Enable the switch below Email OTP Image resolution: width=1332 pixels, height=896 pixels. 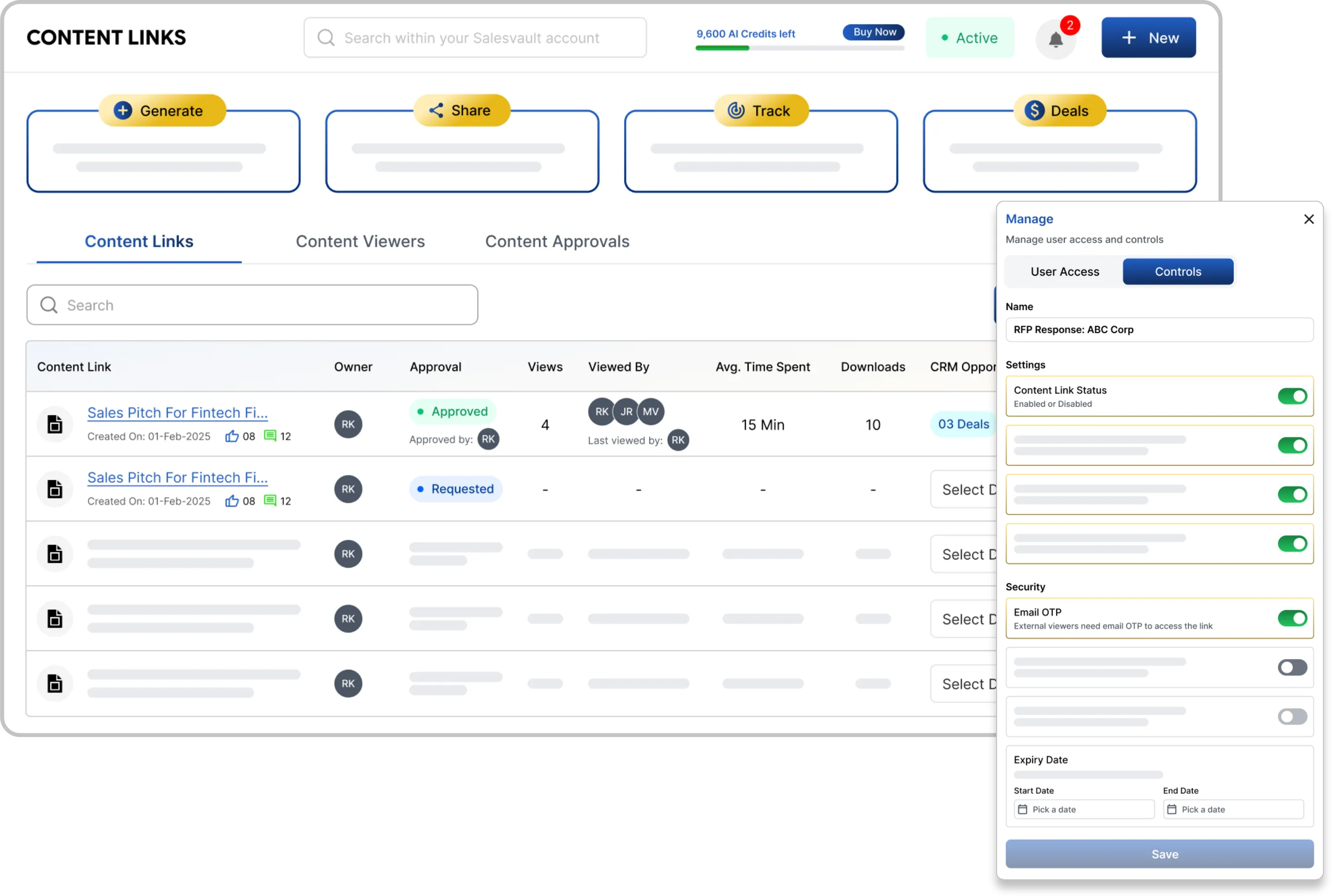(x=1292, y=668)
